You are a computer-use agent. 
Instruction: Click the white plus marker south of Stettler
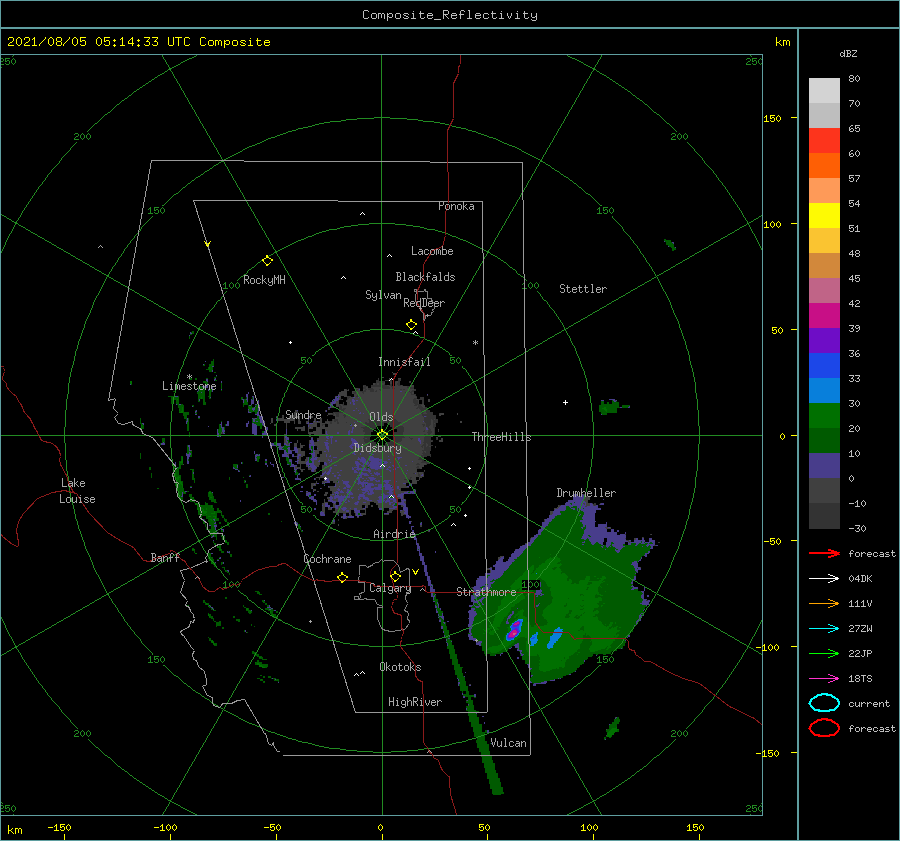point(565,402)
